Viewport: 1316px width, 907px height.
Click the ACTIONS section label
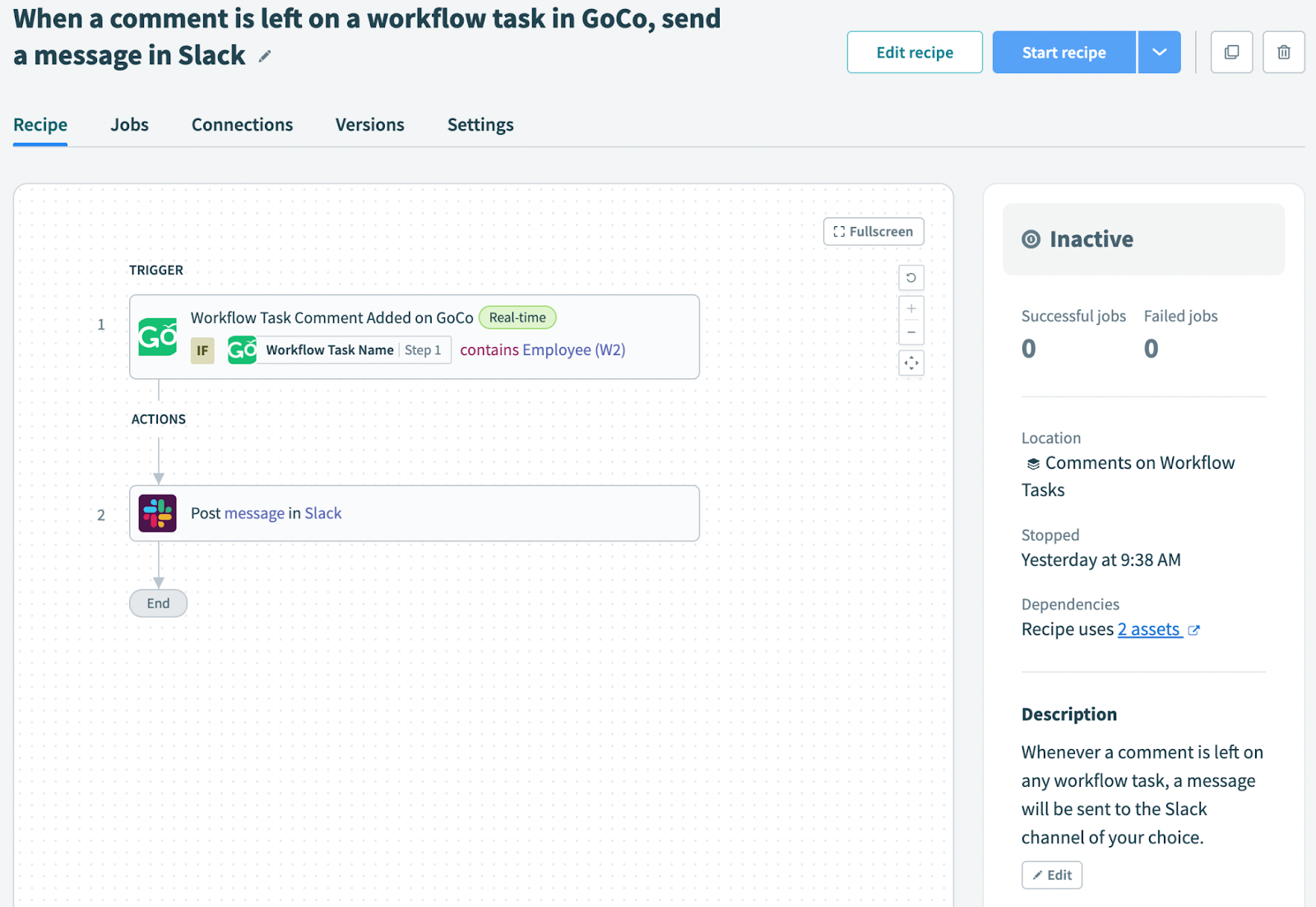tap(159, 419)
